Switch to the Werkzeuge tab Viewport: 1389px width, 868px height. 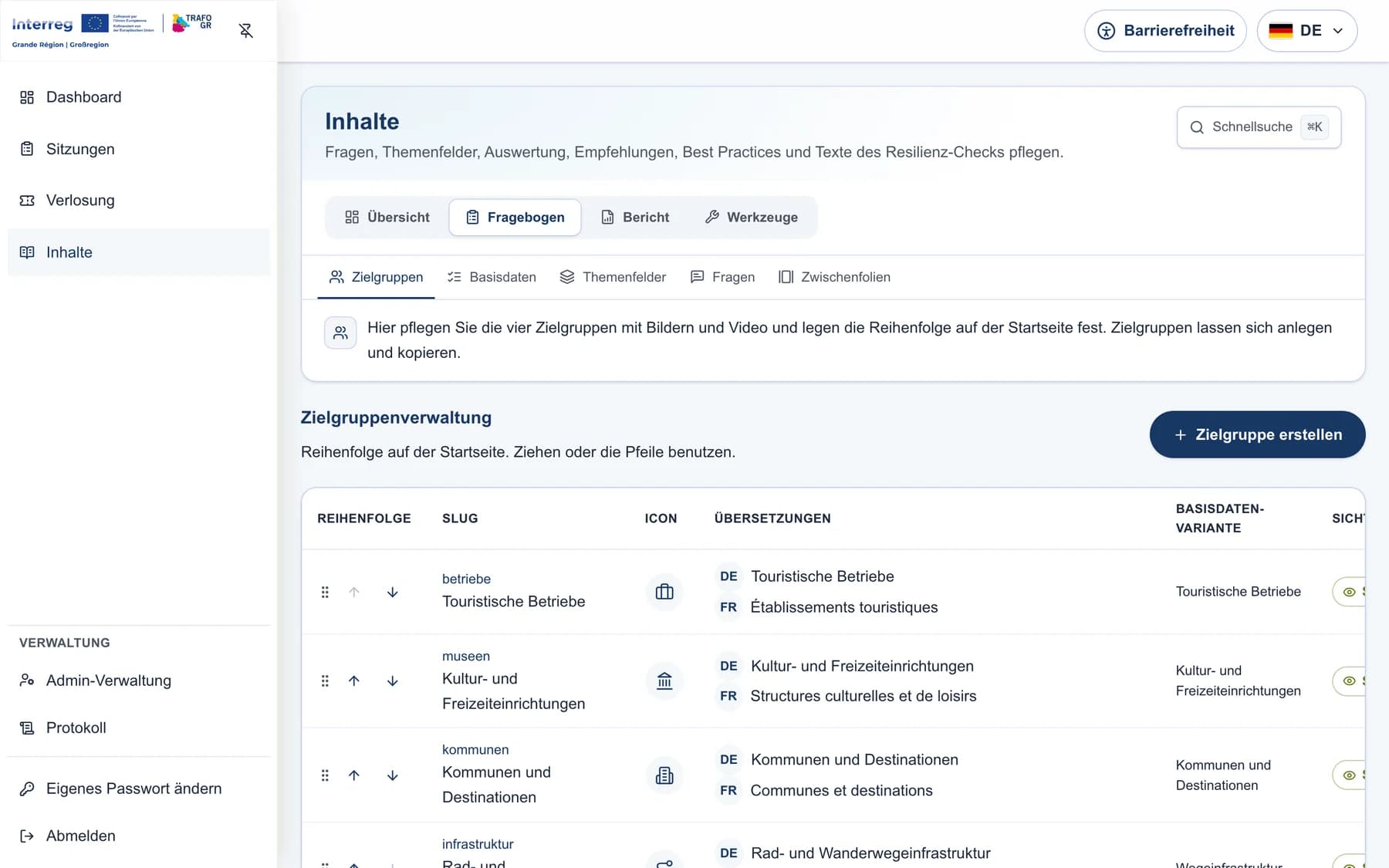[752, 218]
